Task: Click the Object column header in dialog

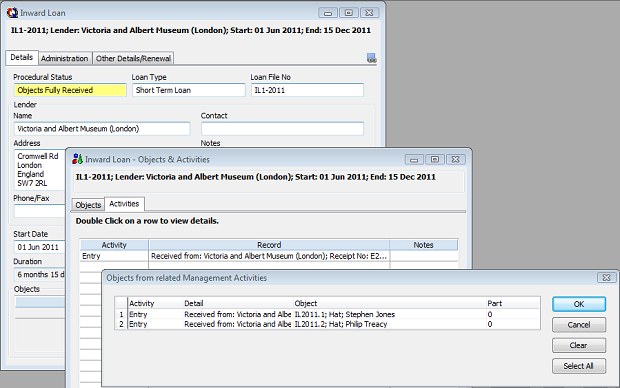Action: click(389, 303)
